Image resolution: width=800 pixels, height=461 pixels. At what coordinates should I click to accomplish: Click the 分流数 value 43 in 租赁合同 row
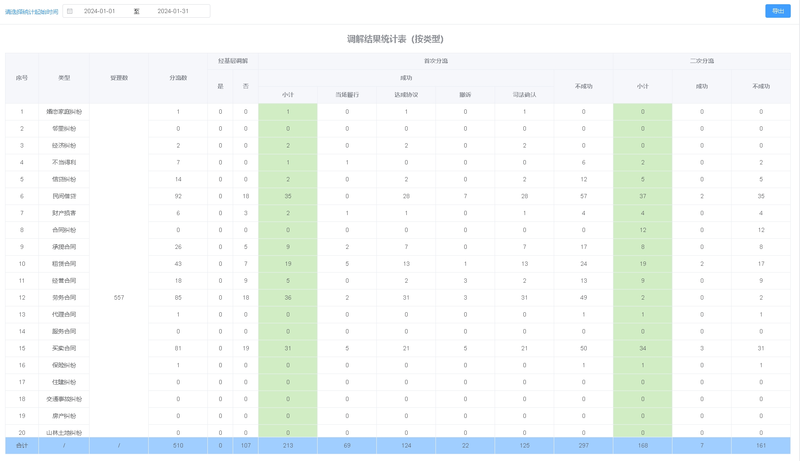click(178, 264)
